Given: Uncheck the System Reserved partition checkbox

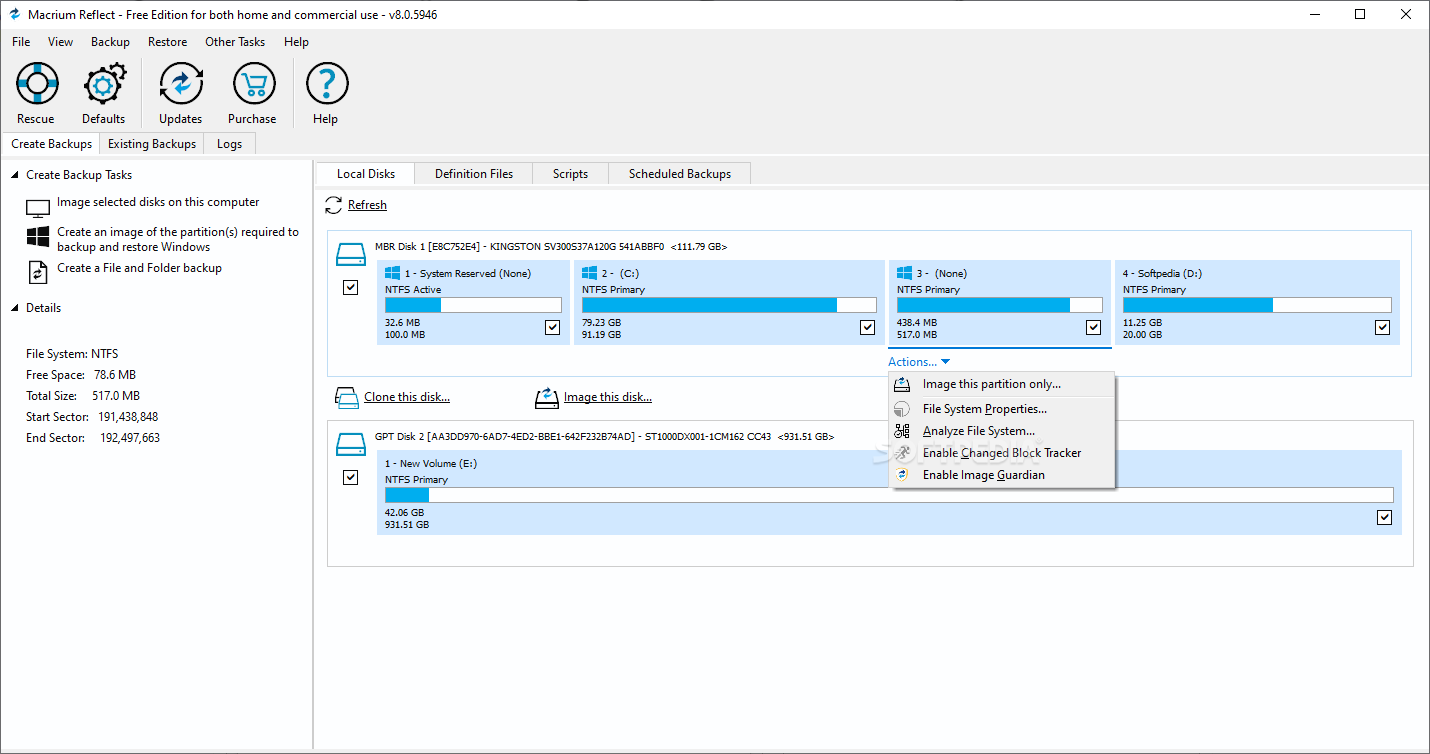Looking at the screenshot, I should [x=552, y=327].
